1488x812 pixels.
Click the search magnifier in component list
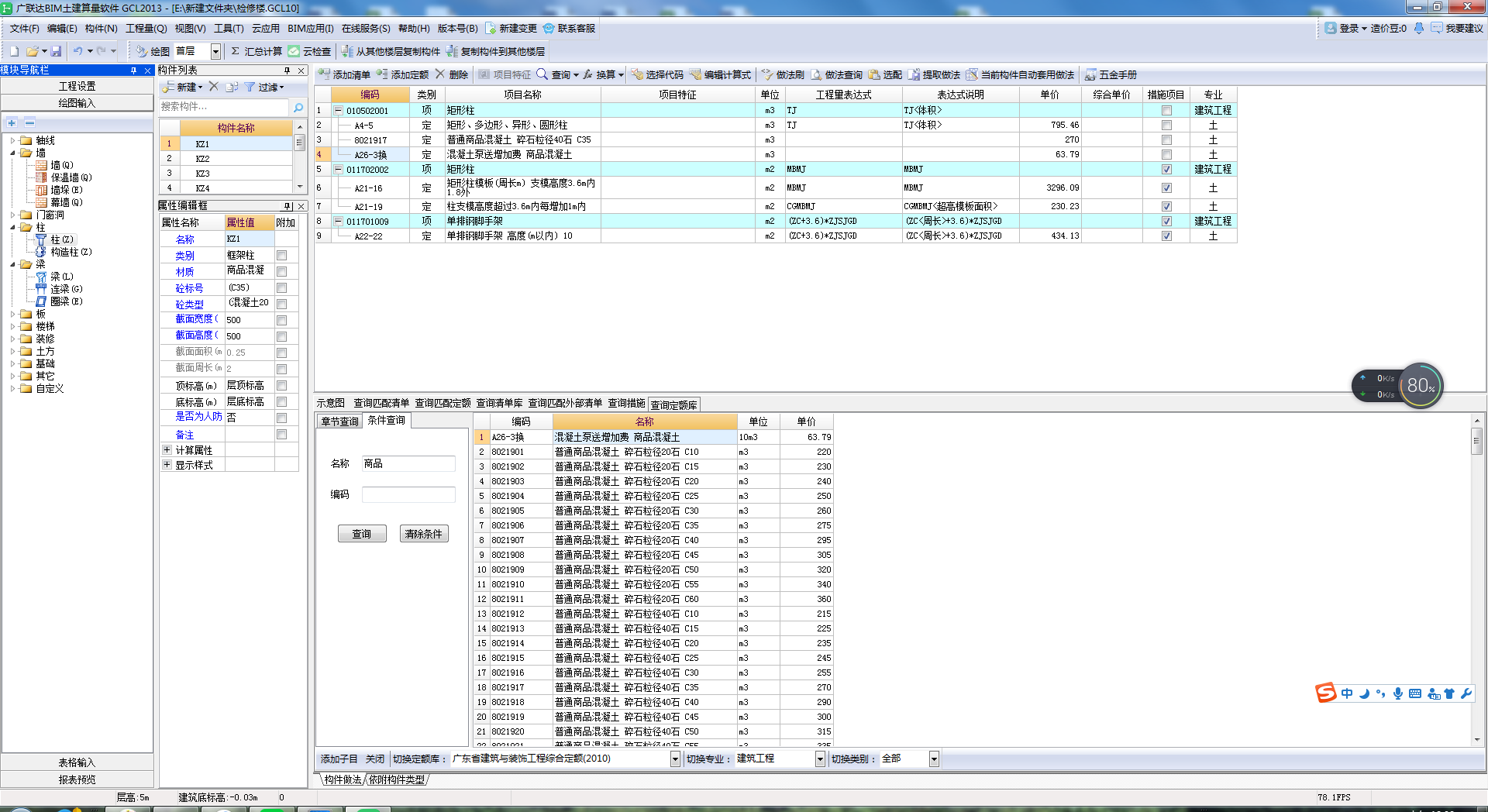tap(298, 107)
